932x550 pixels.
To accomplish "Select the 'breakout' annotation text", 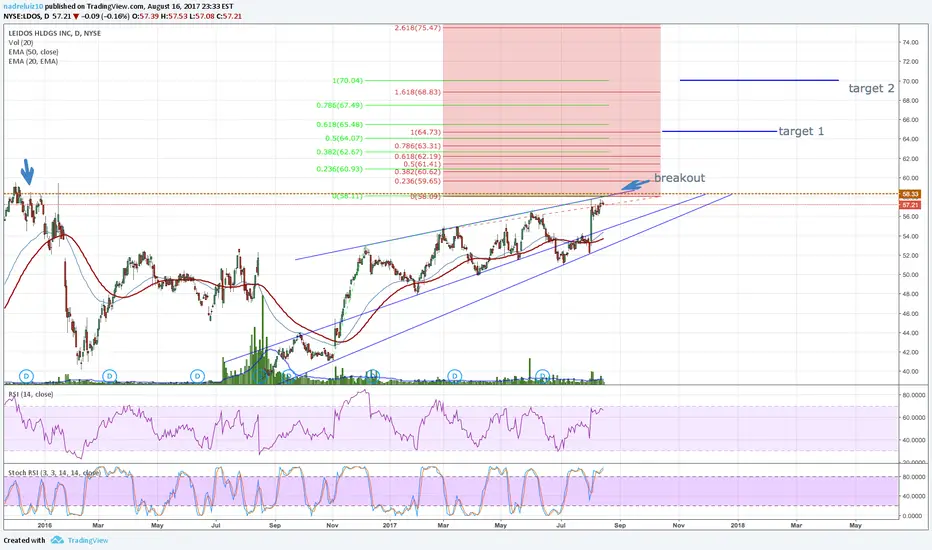I will point(679,177).
